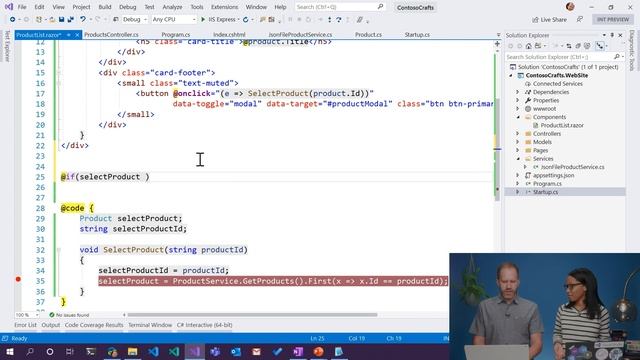Close the ProductList.razor tab
The image size is (640, 360).
[77, 35]
